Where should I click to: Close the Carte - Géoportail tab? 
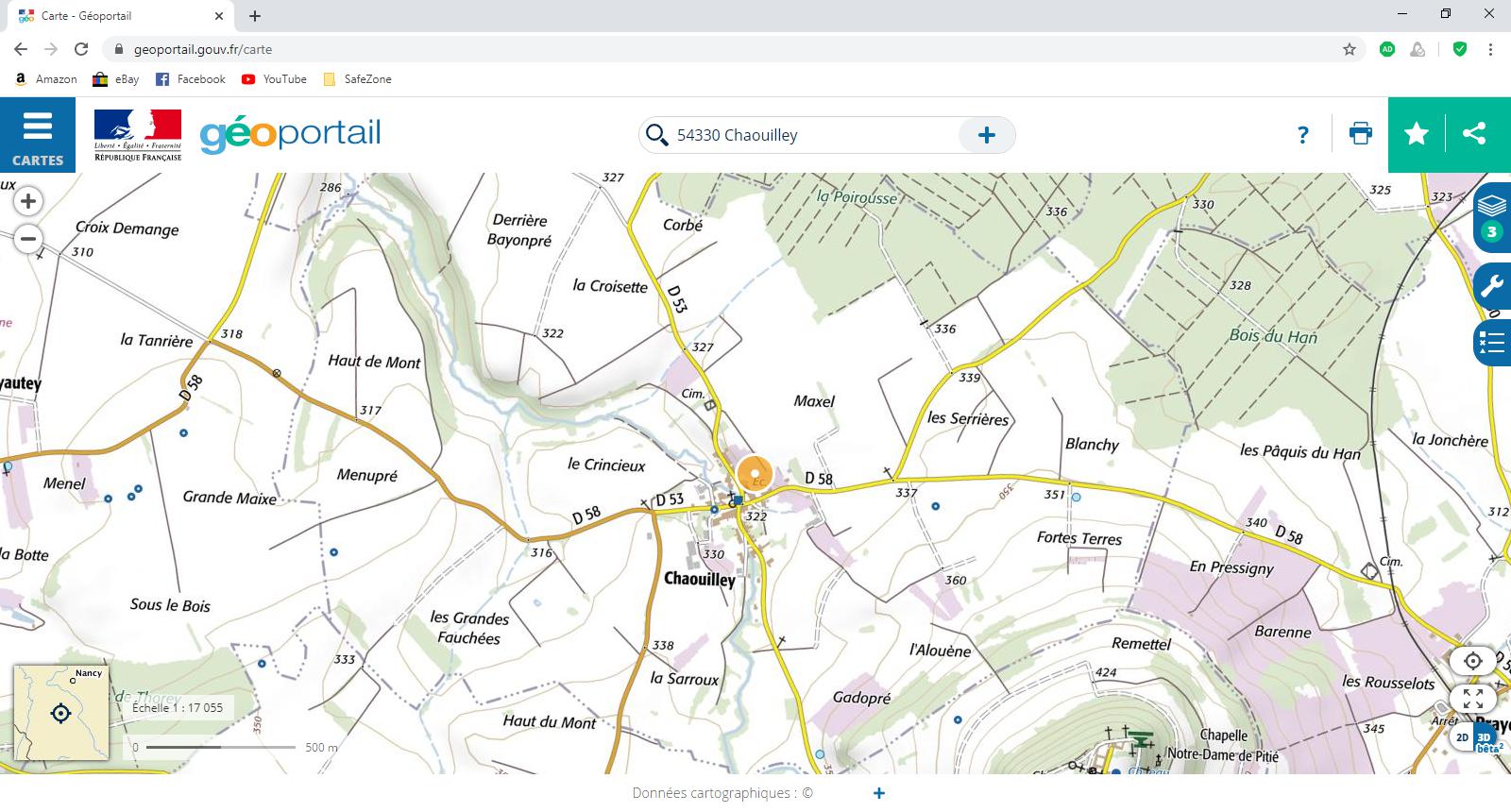pos(219,16)
